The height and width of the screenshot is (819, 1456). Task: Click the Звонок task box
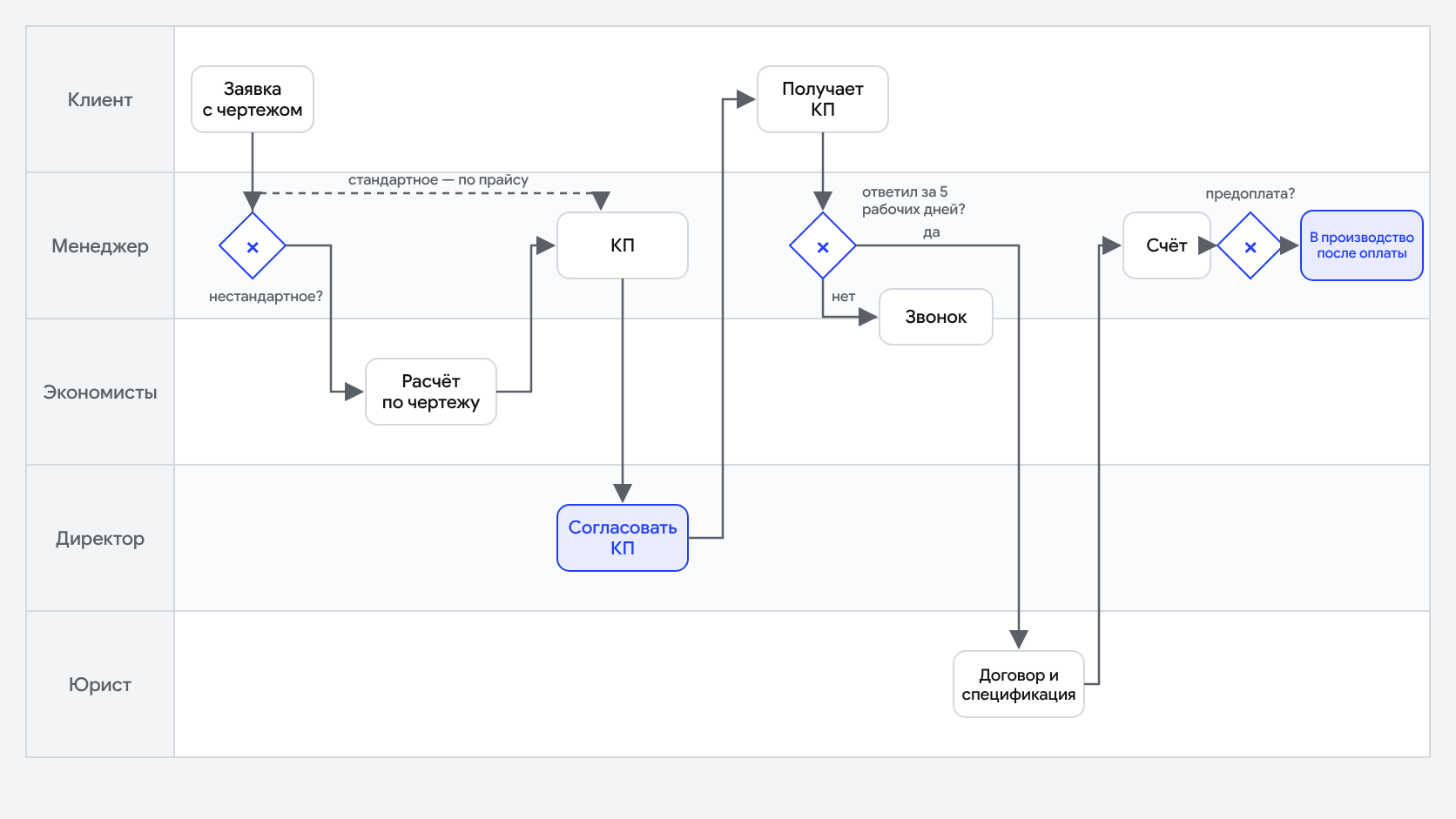click(936, 317)
